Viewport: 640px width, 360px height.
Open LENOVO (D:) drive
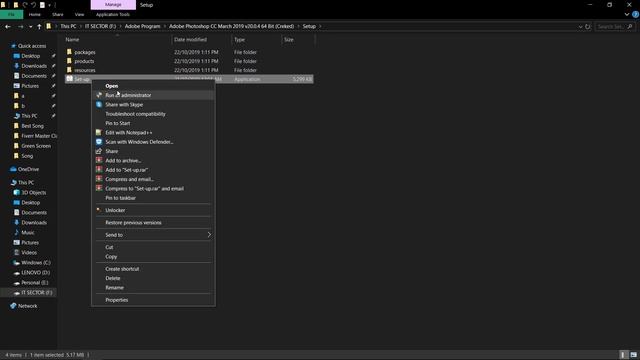[x=36, y=273]
